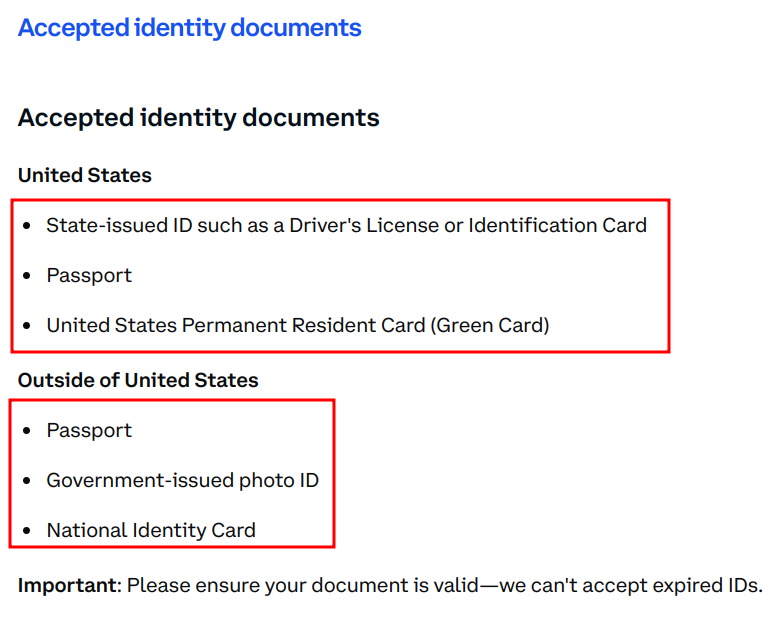The width and height of the screenshot is (779, 626).
Task: Click the bullet before National Identity Card
Action: click(27, 532)
